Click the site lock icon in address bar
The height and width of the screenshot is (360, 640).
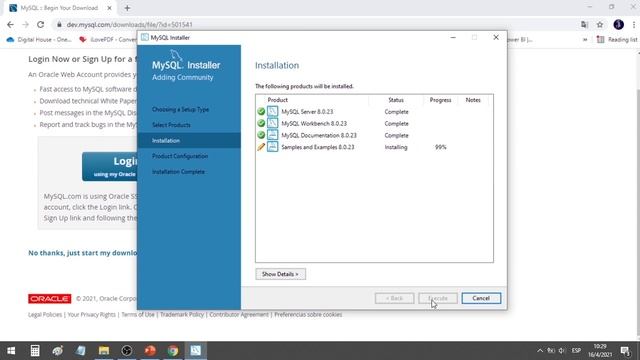point(59,24)
